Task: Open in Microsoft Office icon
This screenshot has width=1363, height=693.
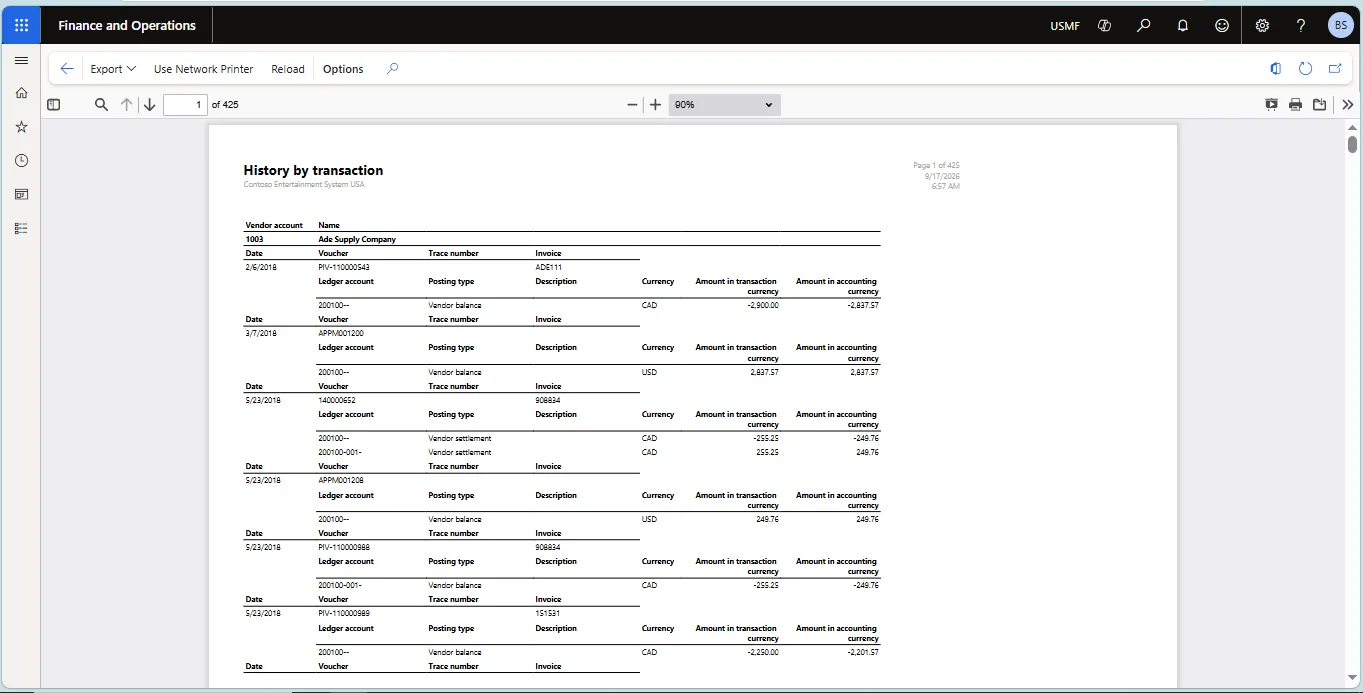Action: point(1276,69)
